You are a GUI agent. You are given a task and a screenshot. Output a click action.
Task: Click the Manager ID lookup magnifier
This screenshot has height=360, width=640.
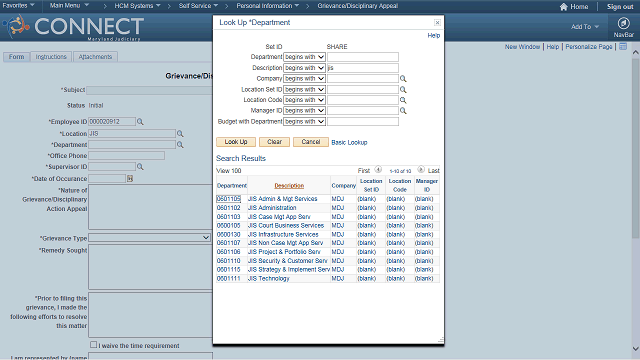point(403,111)
